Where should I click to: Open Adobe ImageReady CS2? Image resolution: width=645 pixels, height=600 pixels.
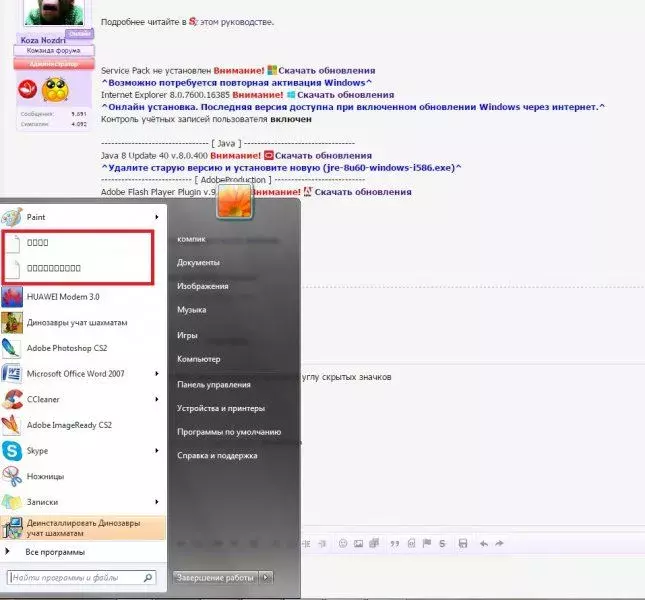click(82, 425)
